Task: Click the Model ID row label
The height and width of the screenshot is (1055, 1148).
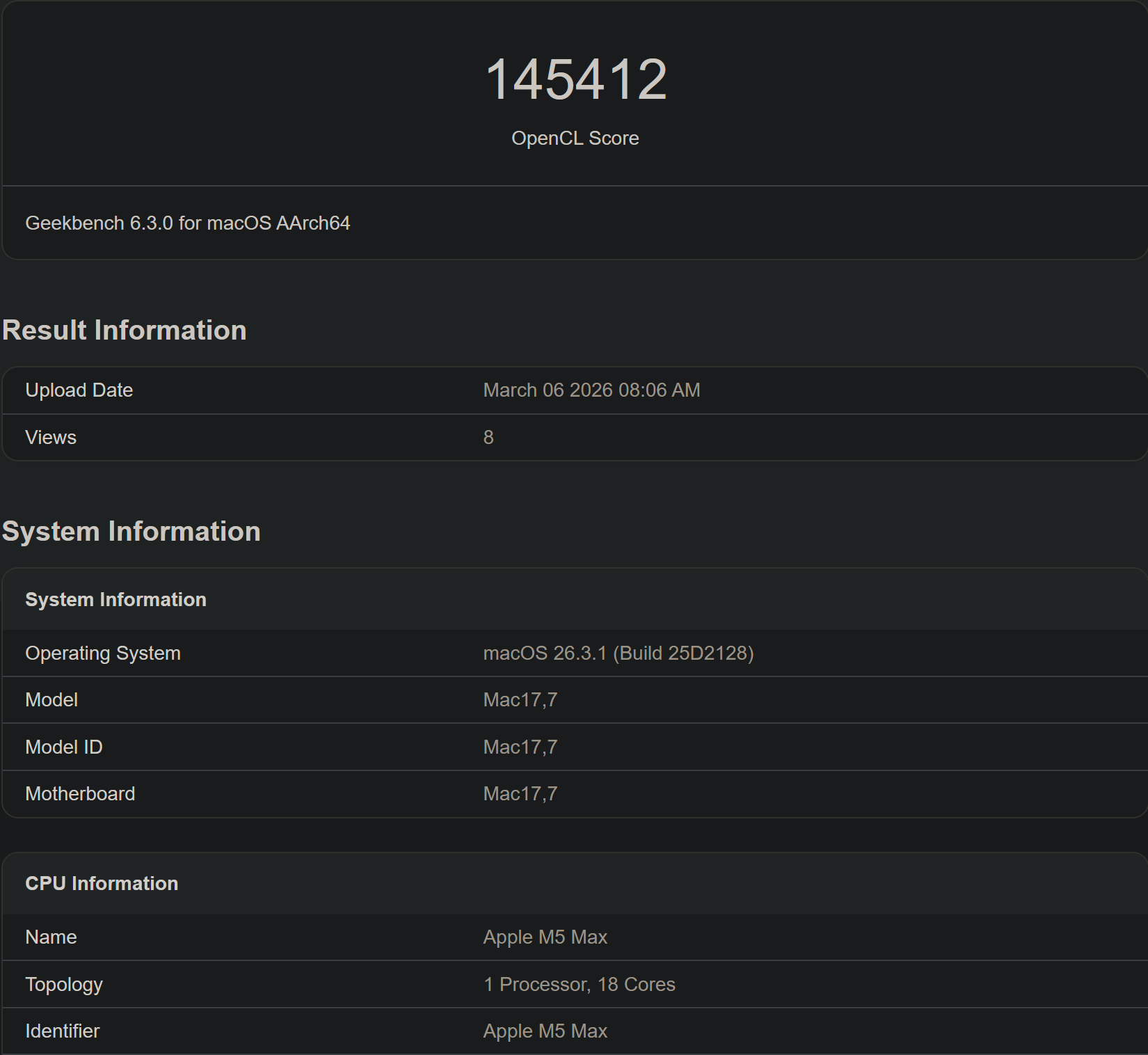Action: [x=64, y=747]
